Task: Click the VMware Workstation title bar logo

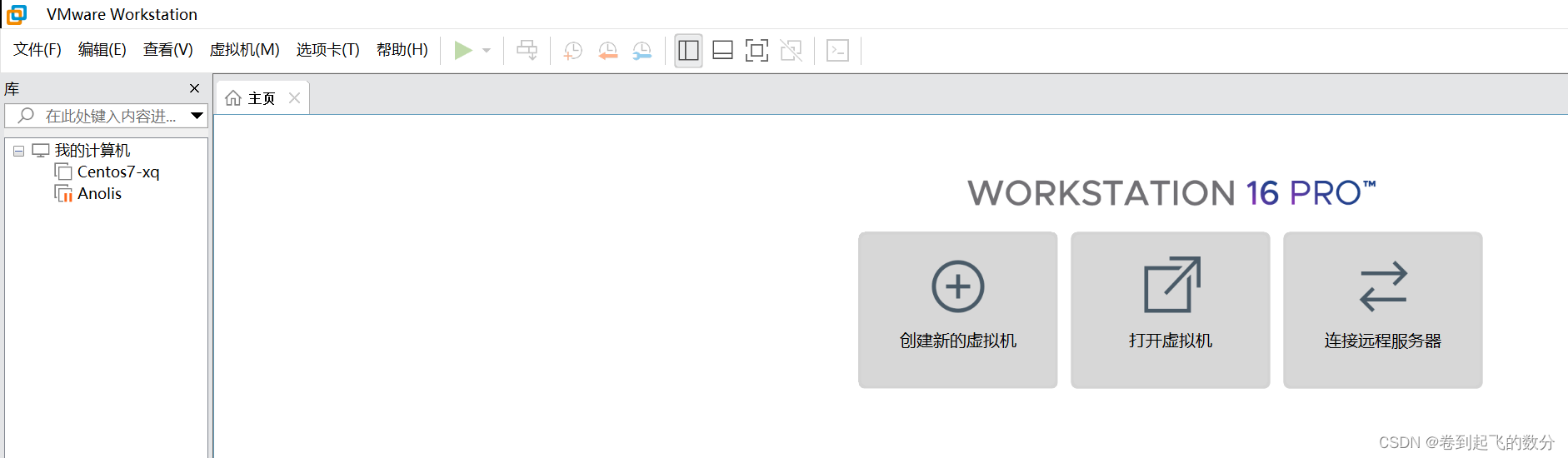Action: coord(17,14)
